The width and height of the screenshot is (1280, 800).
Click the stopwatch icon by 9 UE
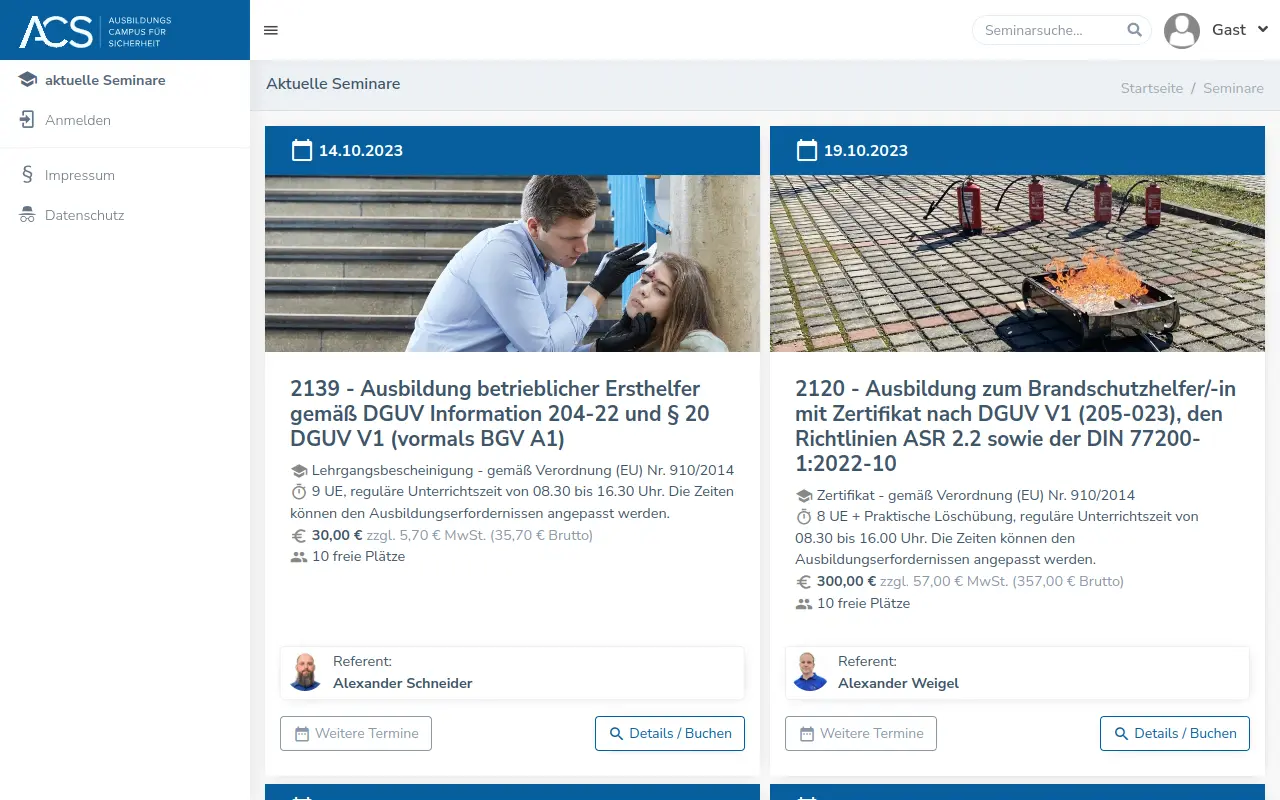pos(298,492)
